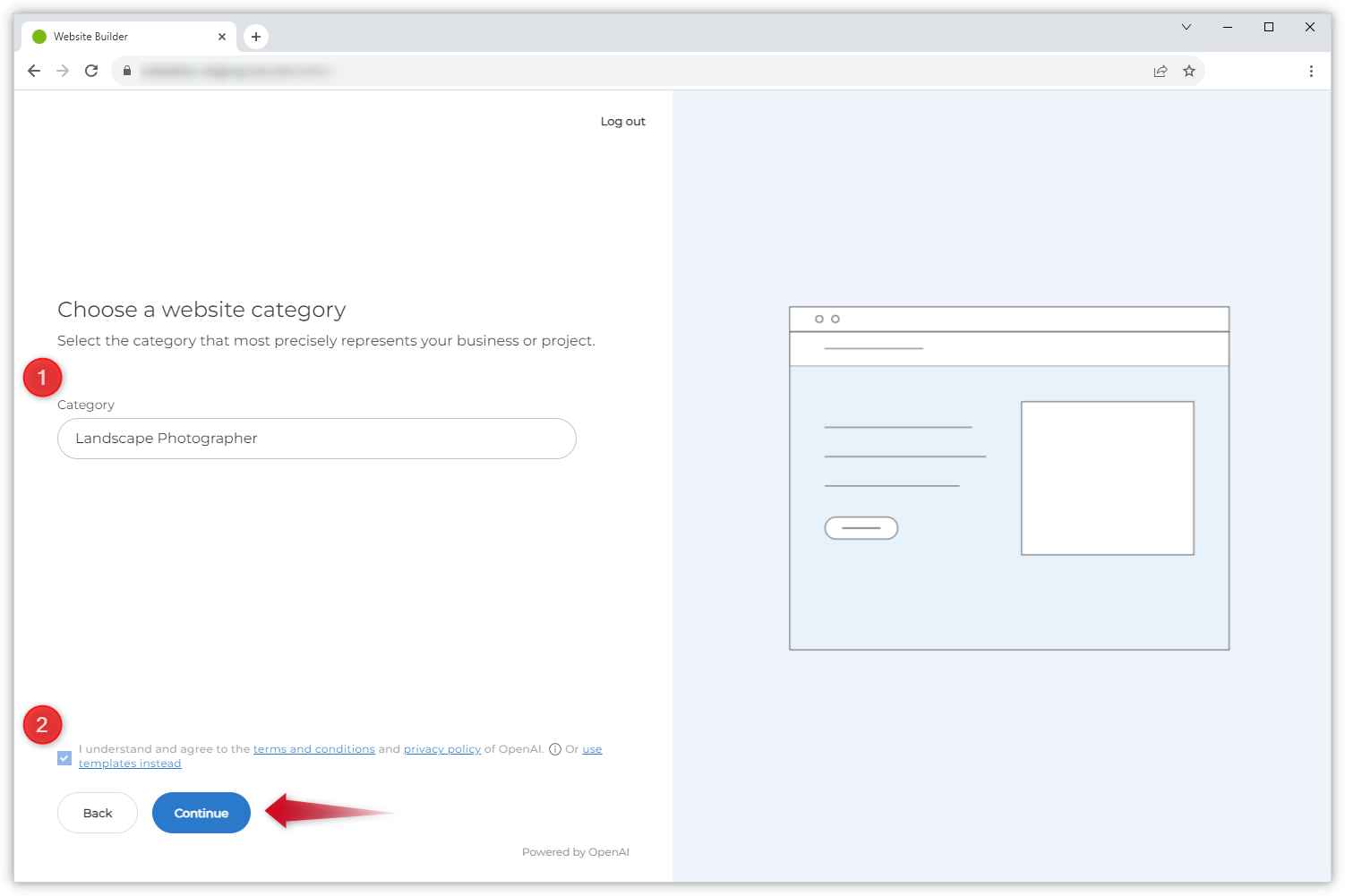1345x896 pixels.
Task: Open a new browser tab
Action: (x=256, y=37)
